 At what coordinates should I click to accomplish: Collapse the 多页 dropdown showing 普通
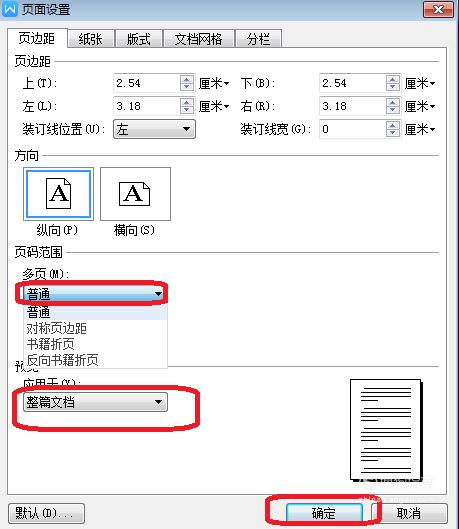point(94,294)
